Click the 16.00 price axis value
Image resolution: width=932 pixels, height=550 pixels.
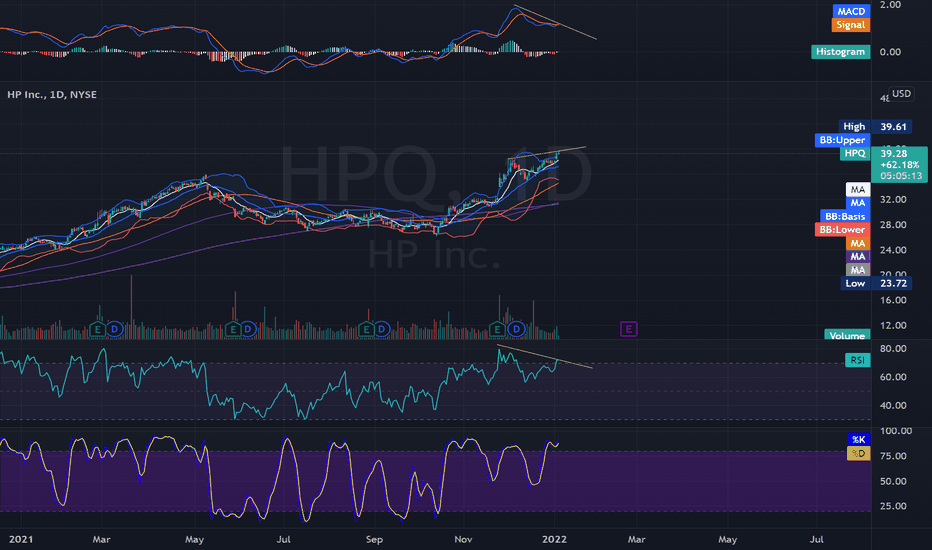893,300
